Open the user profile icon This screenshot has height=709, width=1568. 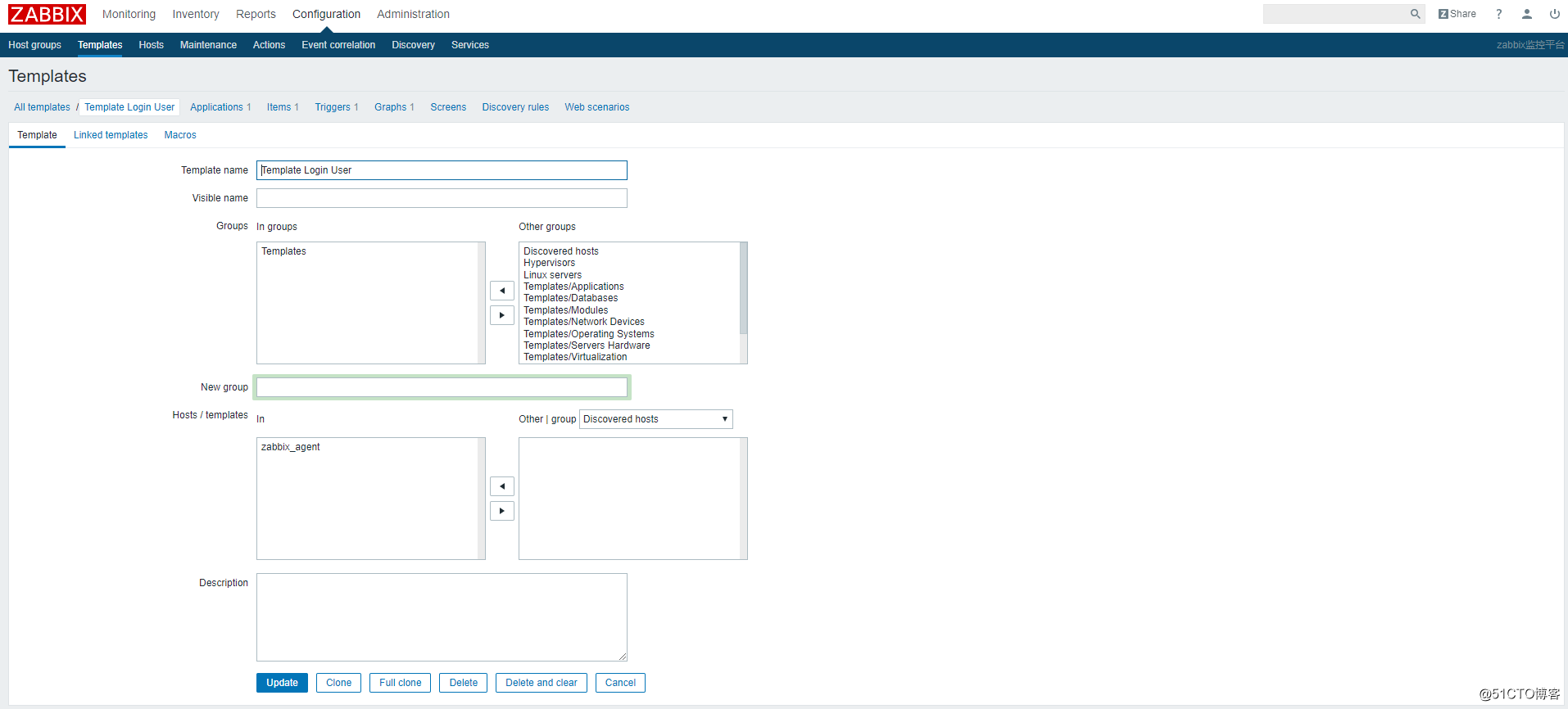coord(1527,14)
